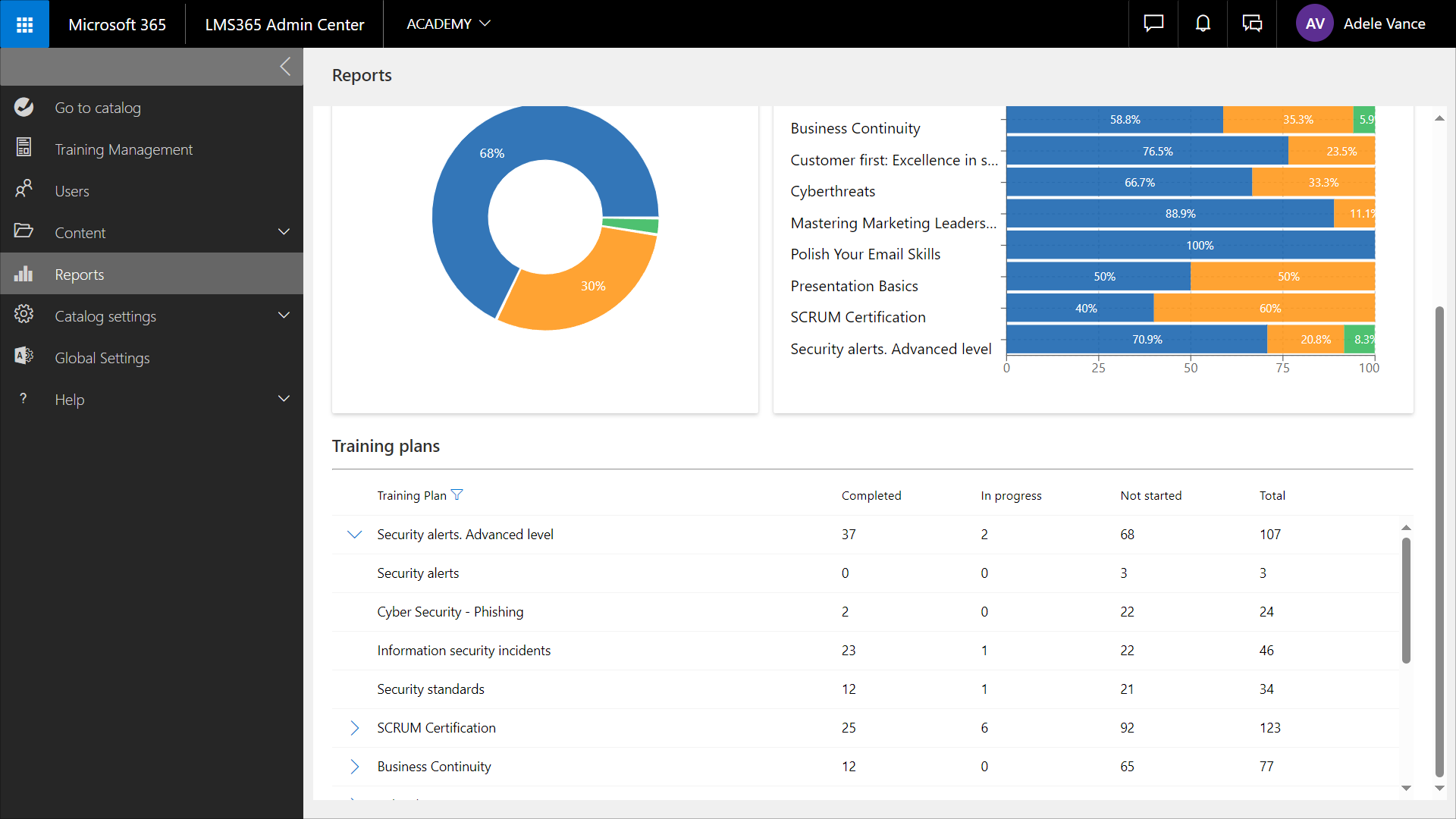Click the feedback conversation icon
The width and height of the screenshot is (1456, 819).
point(1252,24)
